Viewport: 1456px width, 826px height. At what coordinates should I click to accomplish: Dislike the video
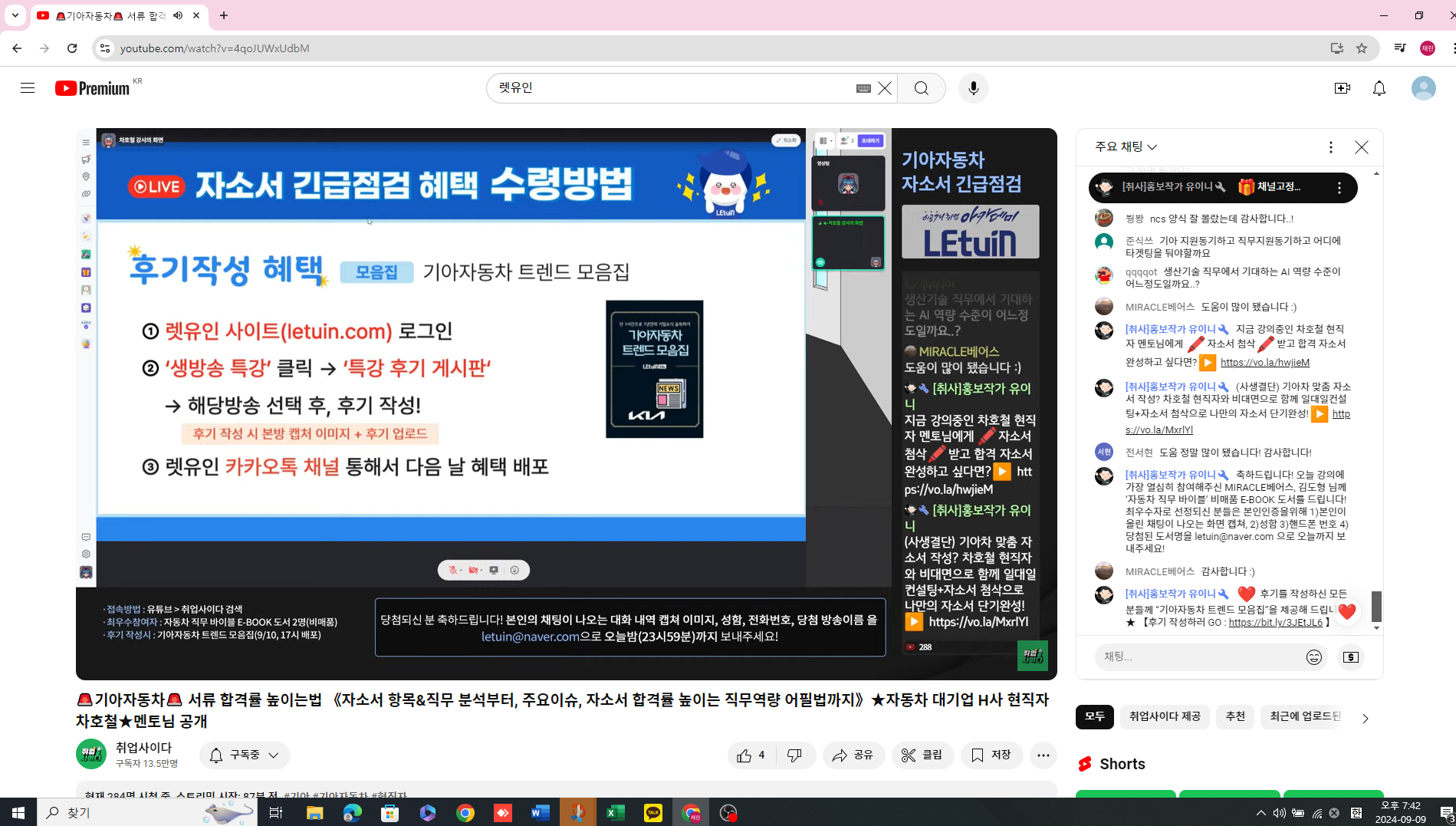[x=795, y=755]
